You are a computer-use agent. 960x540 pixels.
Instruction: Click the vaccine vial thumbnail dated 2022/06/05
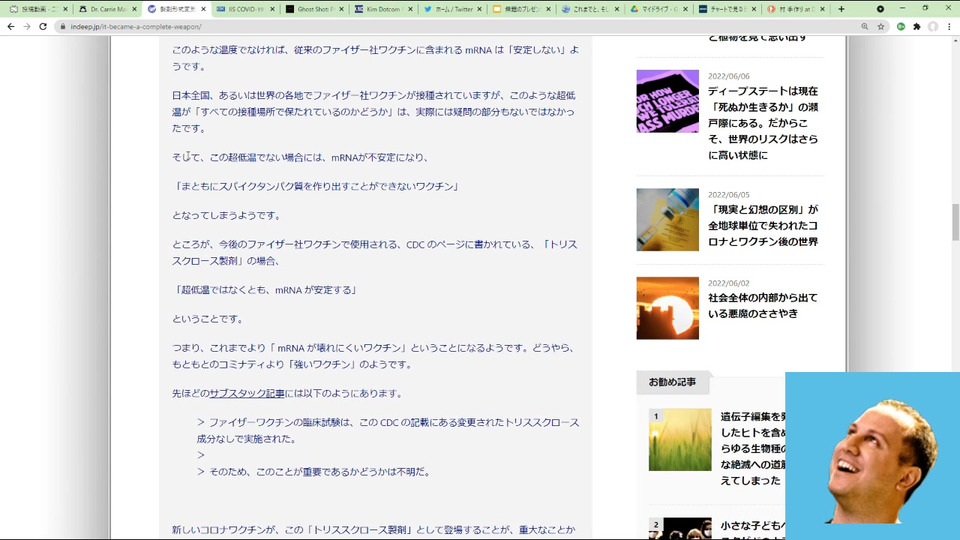coord(667,219)
